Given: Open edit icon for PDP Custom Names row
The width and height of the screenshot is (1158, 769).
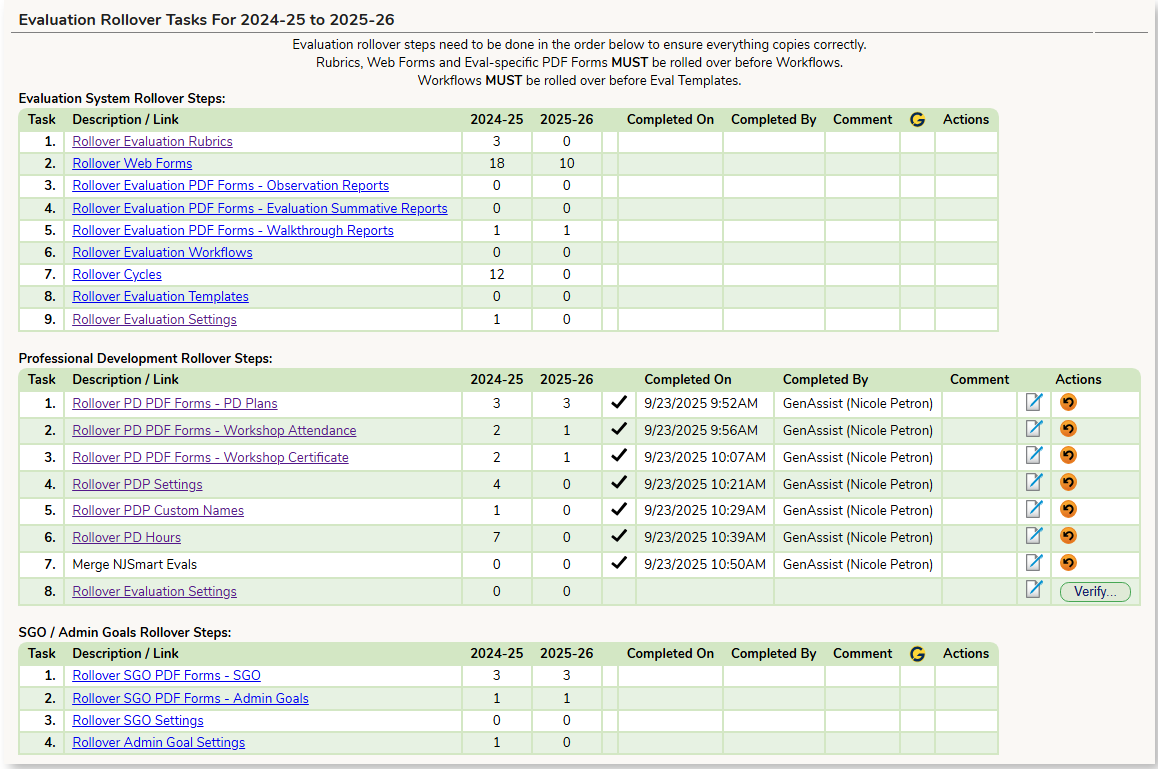Looking at the screenshot, I should 1034,509.
